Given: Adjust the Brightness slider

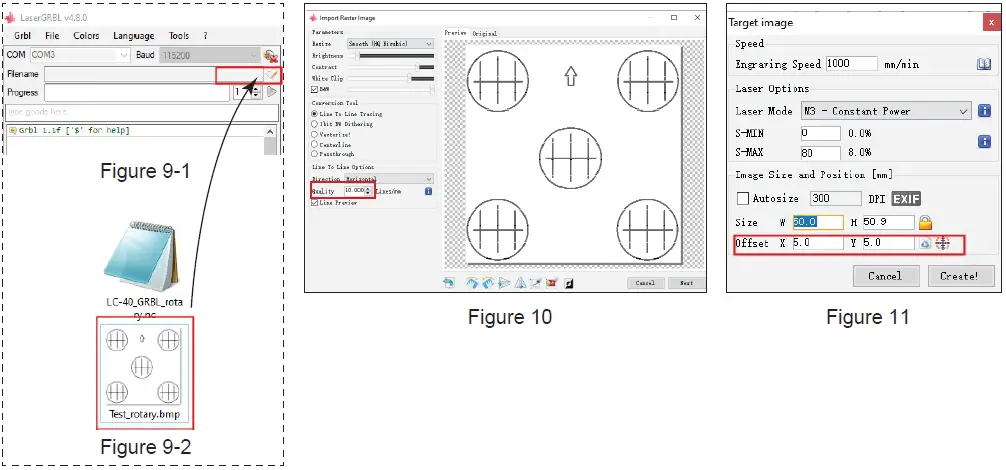Looking at the screenshot, I should [391, 56].
